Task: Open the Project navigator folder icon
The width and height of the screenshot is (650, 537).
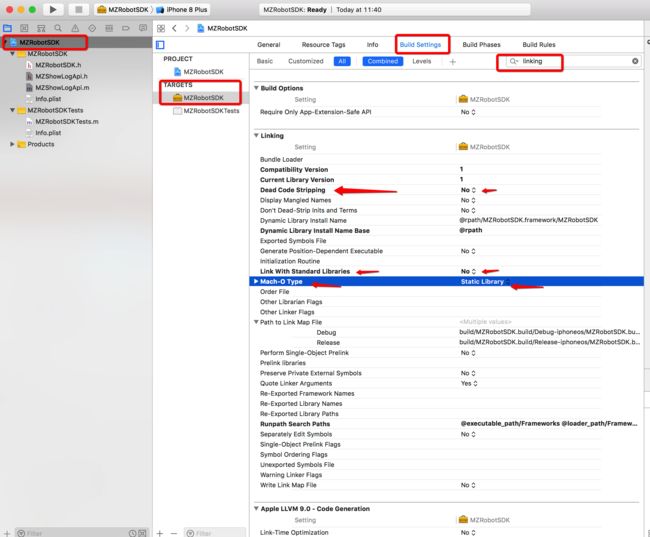Action: tap(7, 28)
